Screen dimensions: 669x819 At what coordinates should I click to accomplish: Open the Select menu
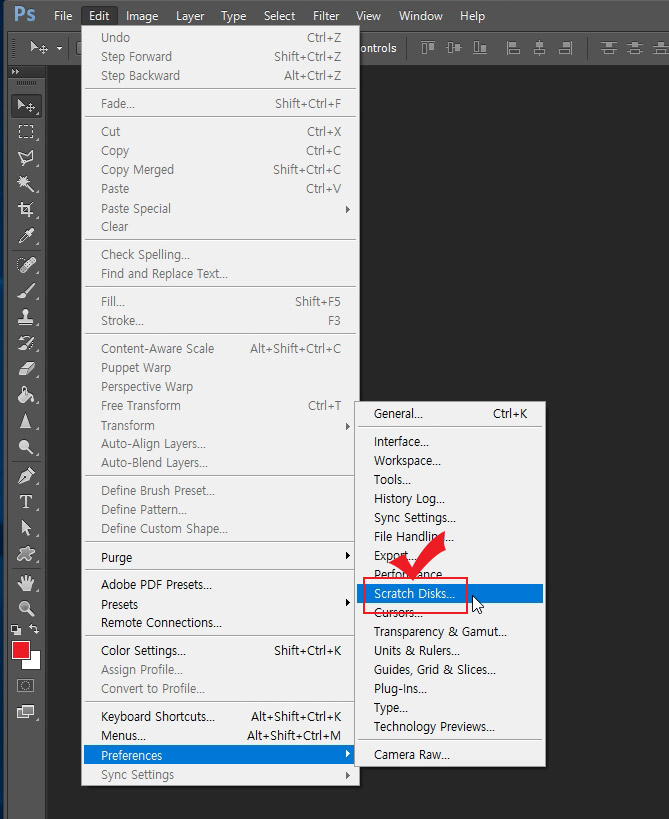279,16
